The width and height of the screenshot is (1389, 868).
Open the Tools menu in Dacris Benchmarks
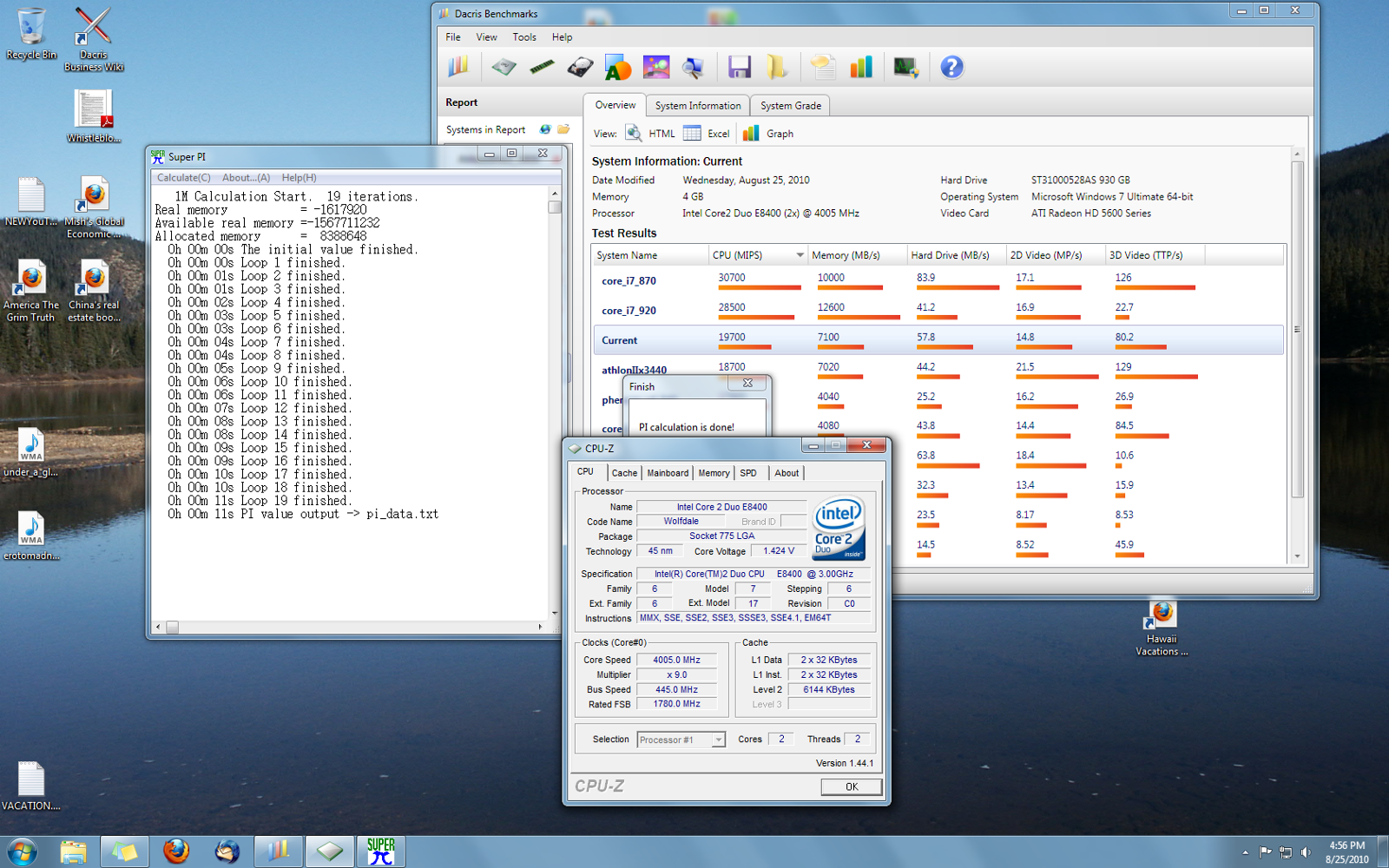point(524,37)
